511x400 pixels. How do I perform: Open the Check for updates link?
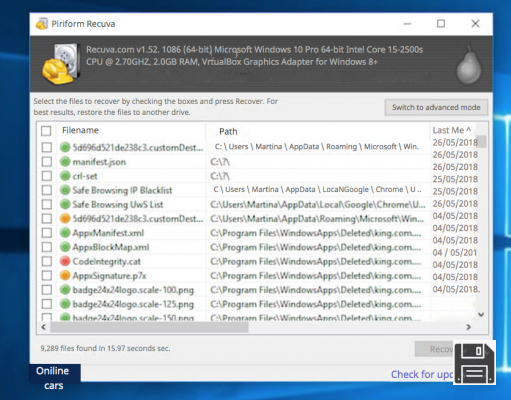(x=422, y=374)
